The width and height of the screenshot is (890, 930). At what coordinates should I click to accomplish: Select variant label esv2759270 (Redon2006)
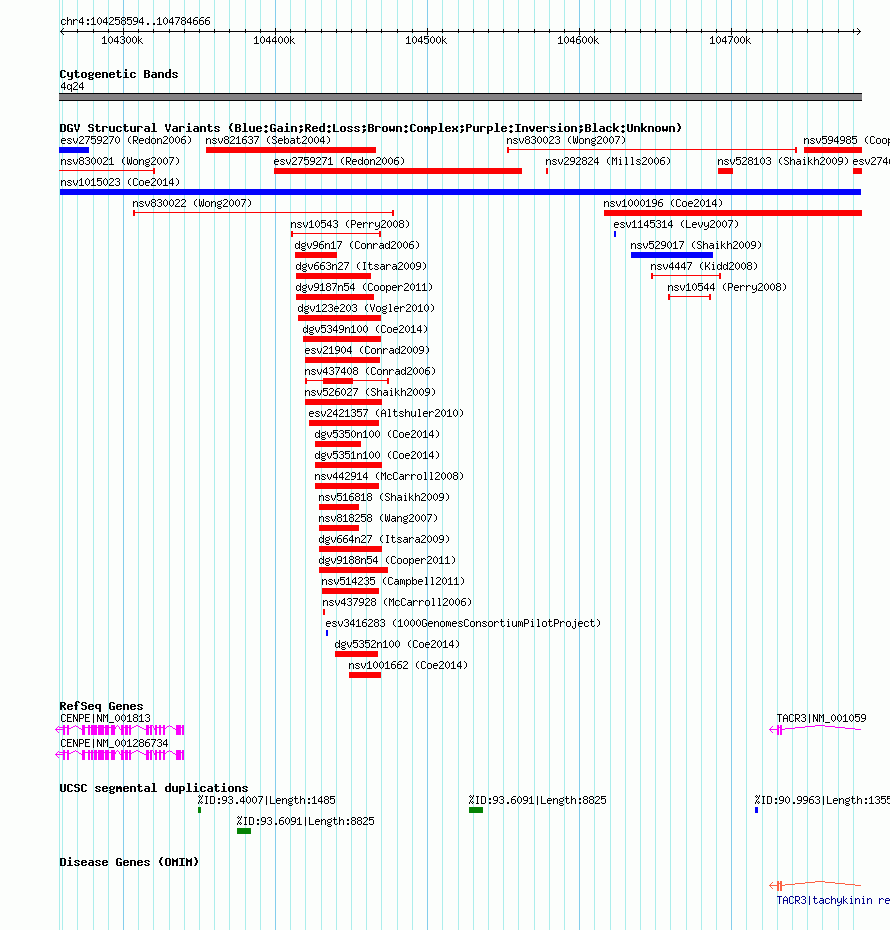click(126, 141)
